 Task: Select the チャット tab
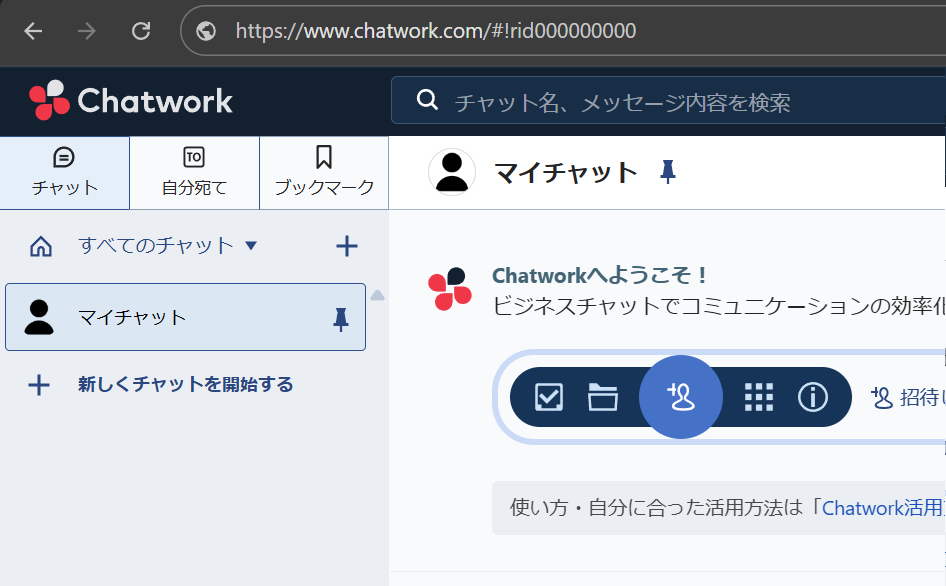[64, 173]
